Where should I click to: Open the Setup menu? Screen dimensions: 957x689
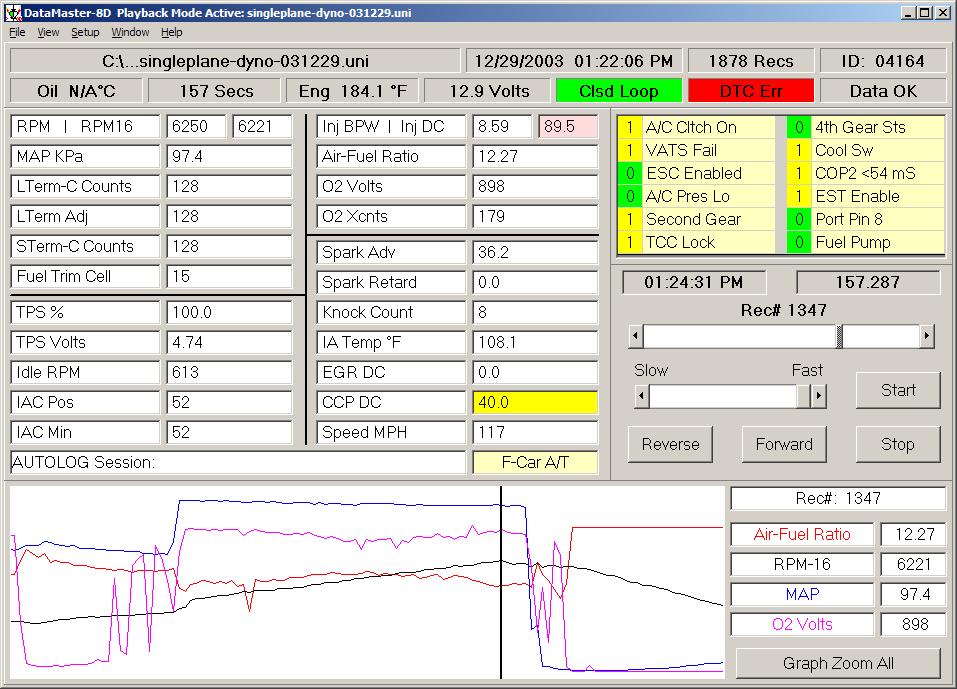(85, 32)
